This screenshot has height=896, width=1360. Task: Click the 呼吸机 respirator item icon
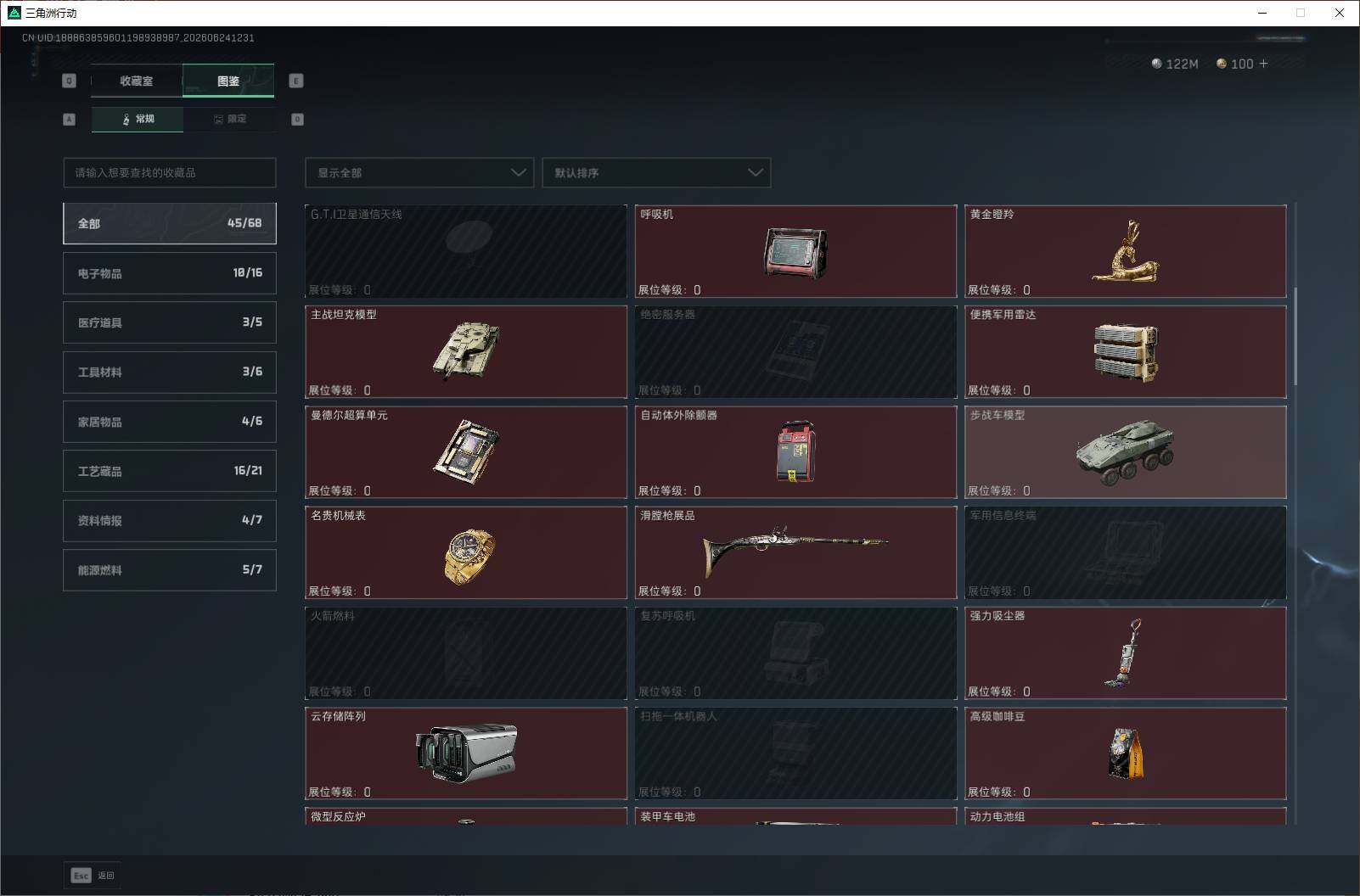coord(795,253)
